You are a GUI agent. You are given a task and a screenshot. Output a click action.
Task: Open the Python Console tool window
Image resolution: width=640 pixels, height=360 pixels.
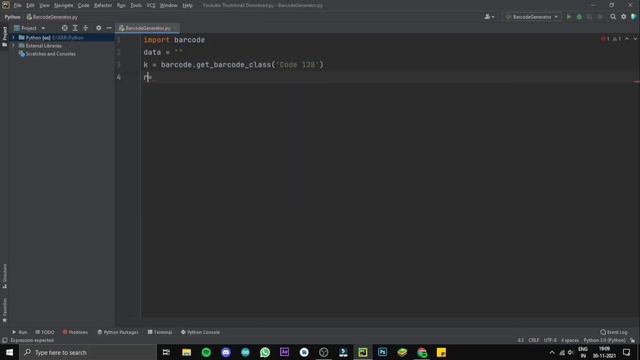pyautogui.click(x=200, y=332)
